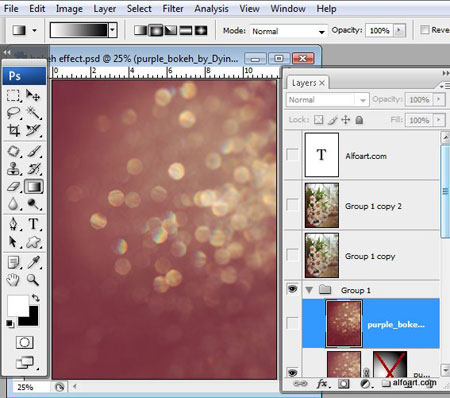
Task: Enable the Reverse gradient checkbox
Action: tap(424, 30)
